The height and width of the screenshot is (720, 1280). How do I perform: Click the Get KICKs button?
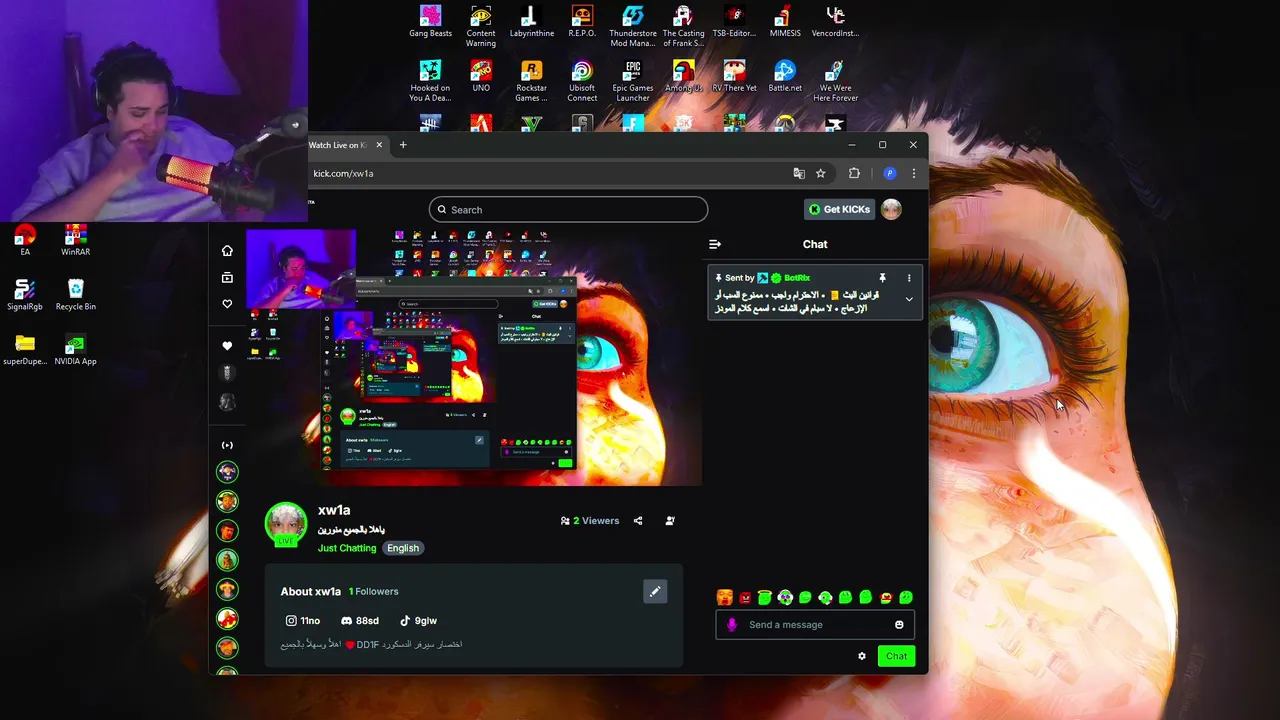click(839, 209)
